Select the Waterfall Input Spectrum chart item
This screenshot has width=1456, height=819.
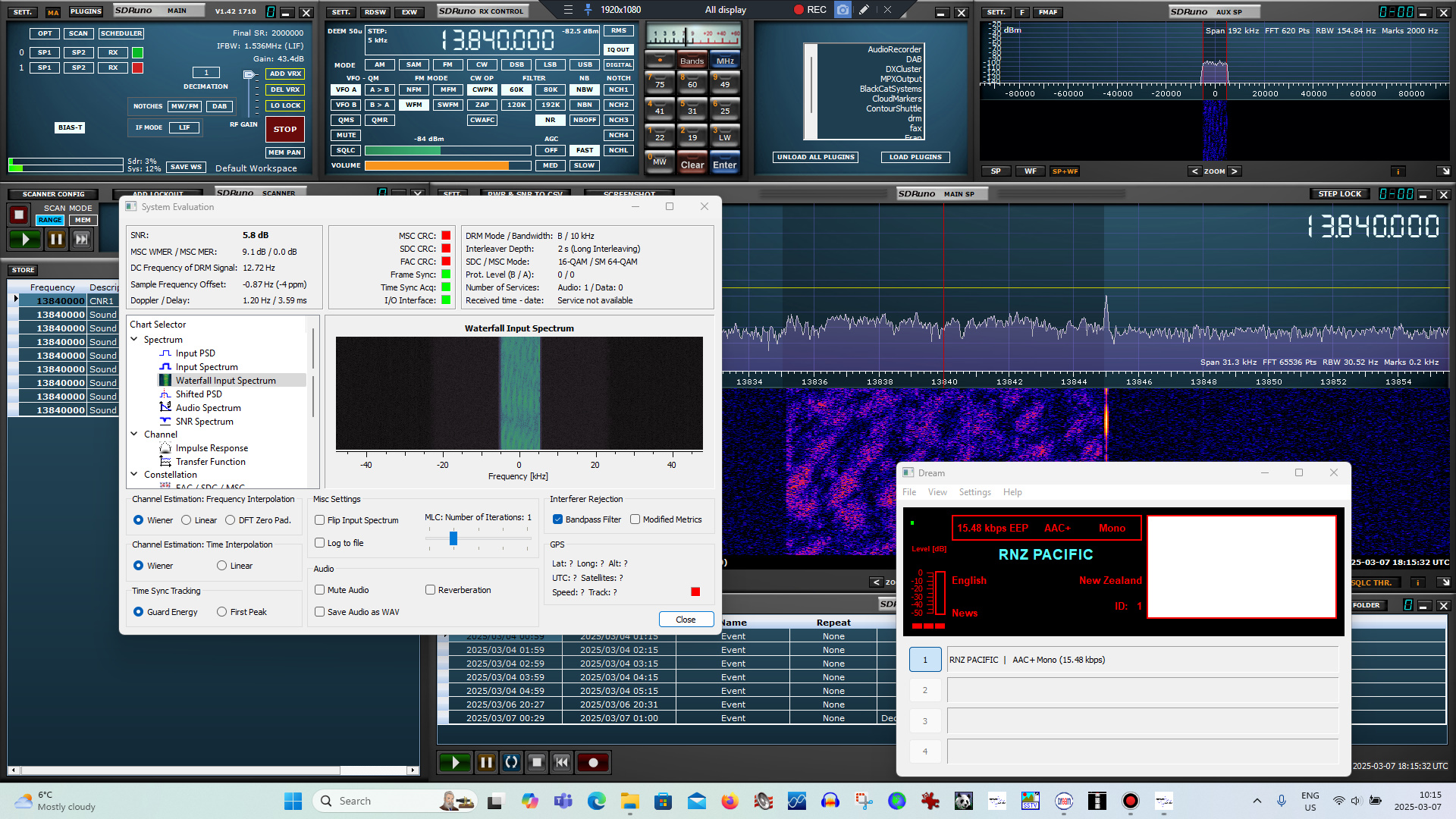pos(225,381)
